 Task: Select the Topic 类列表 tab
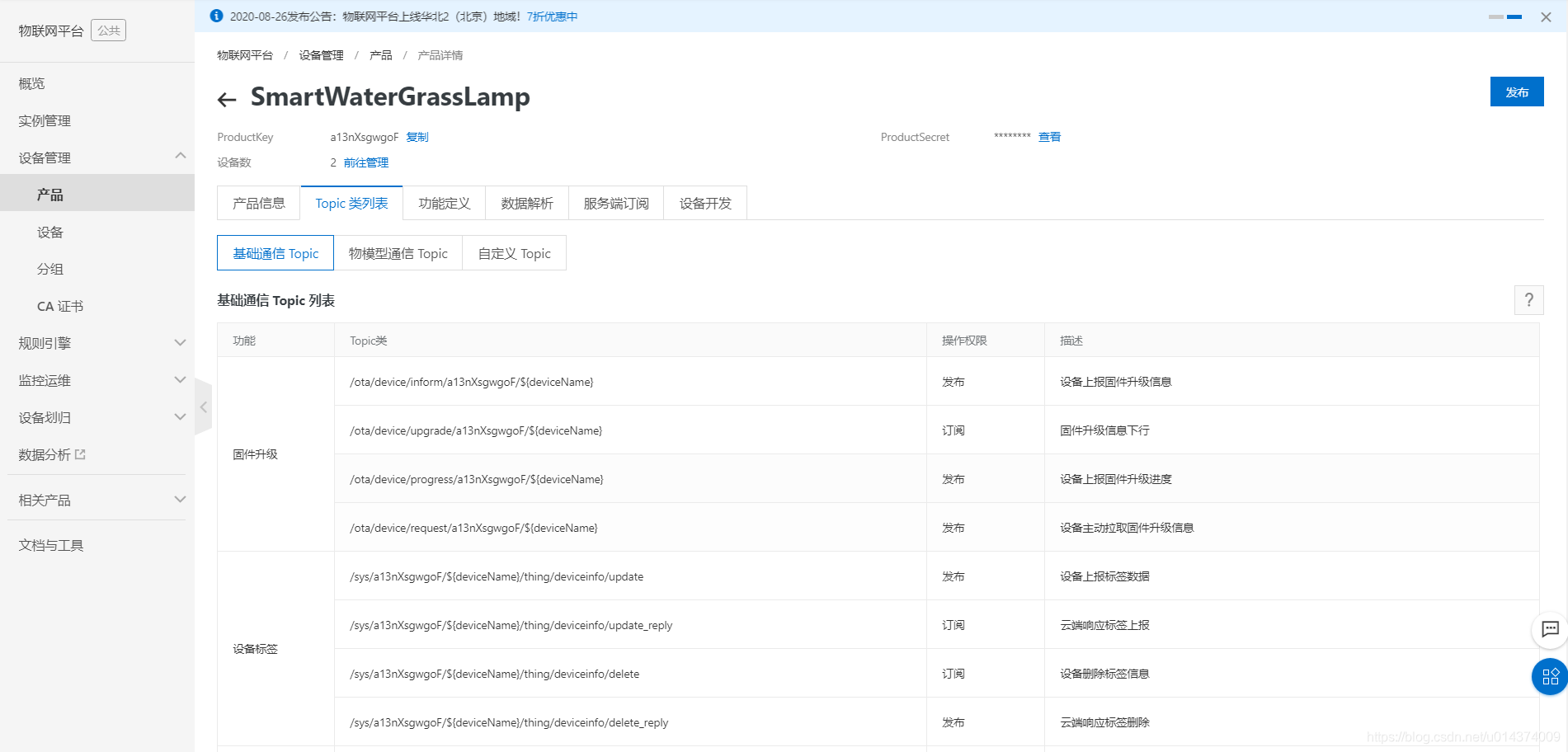(x=351, y=203)
